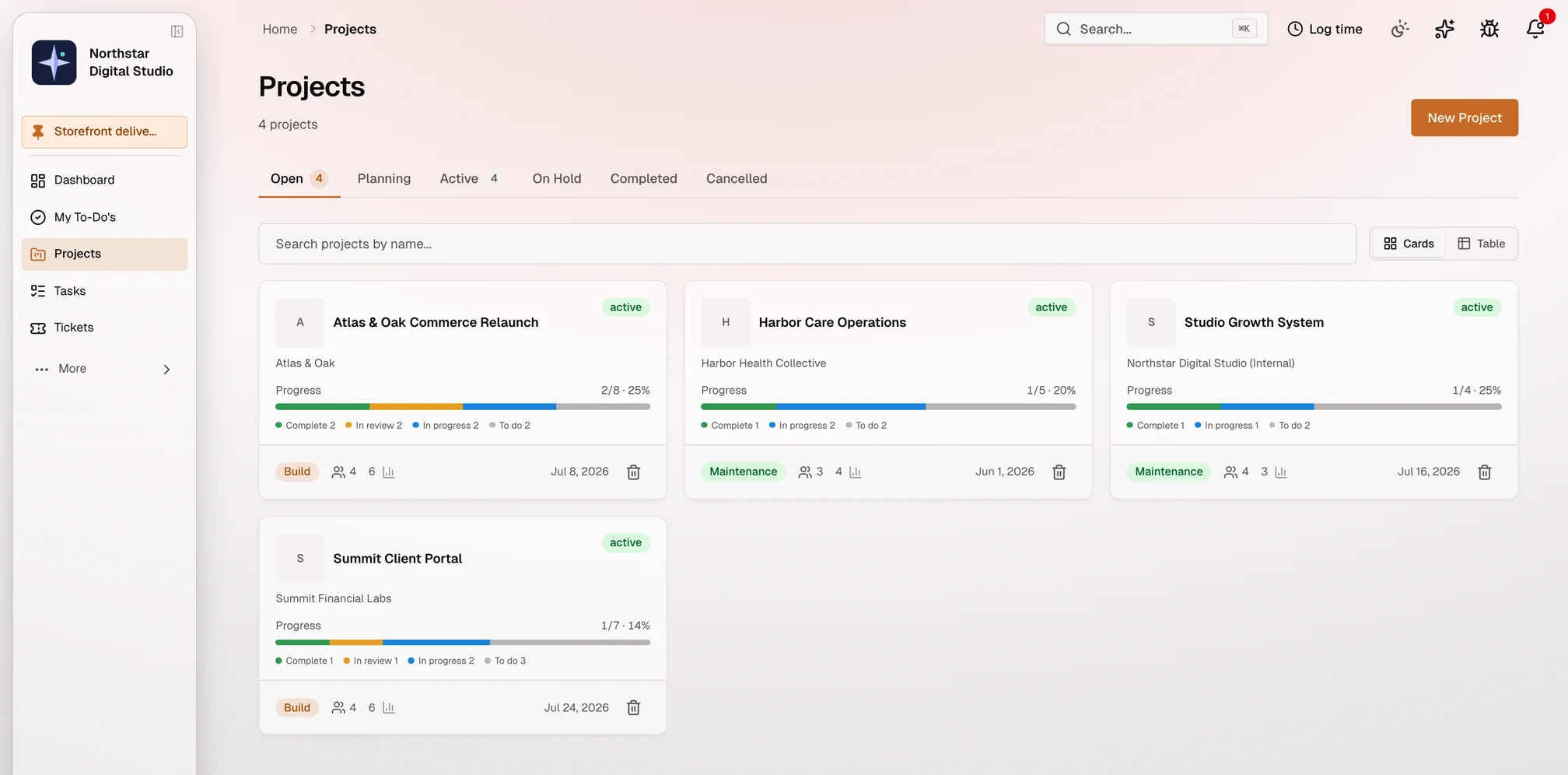This screenshot has height=775, width=1568.
Task: Switch to the Planning tab
Action: coord(384,179)
